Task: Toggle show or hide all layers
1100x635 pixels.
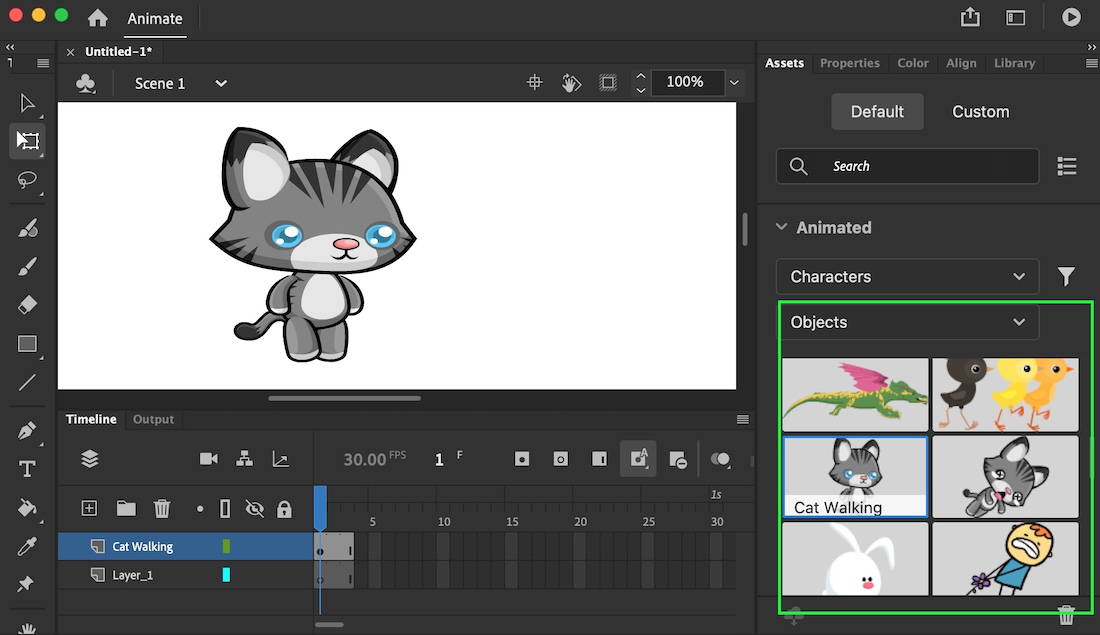Action: pyautogui.click(x=255, y=509)
